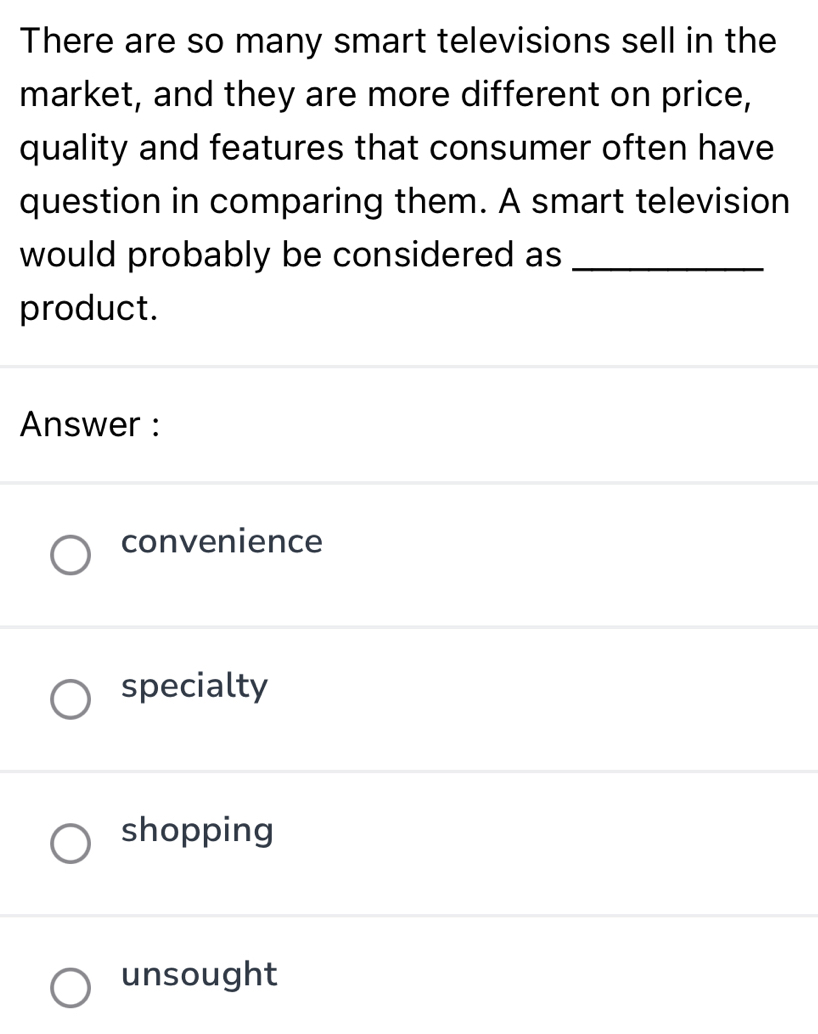Select the convenience radio button
Screen dimensions: 818x1034
(70, 554)
